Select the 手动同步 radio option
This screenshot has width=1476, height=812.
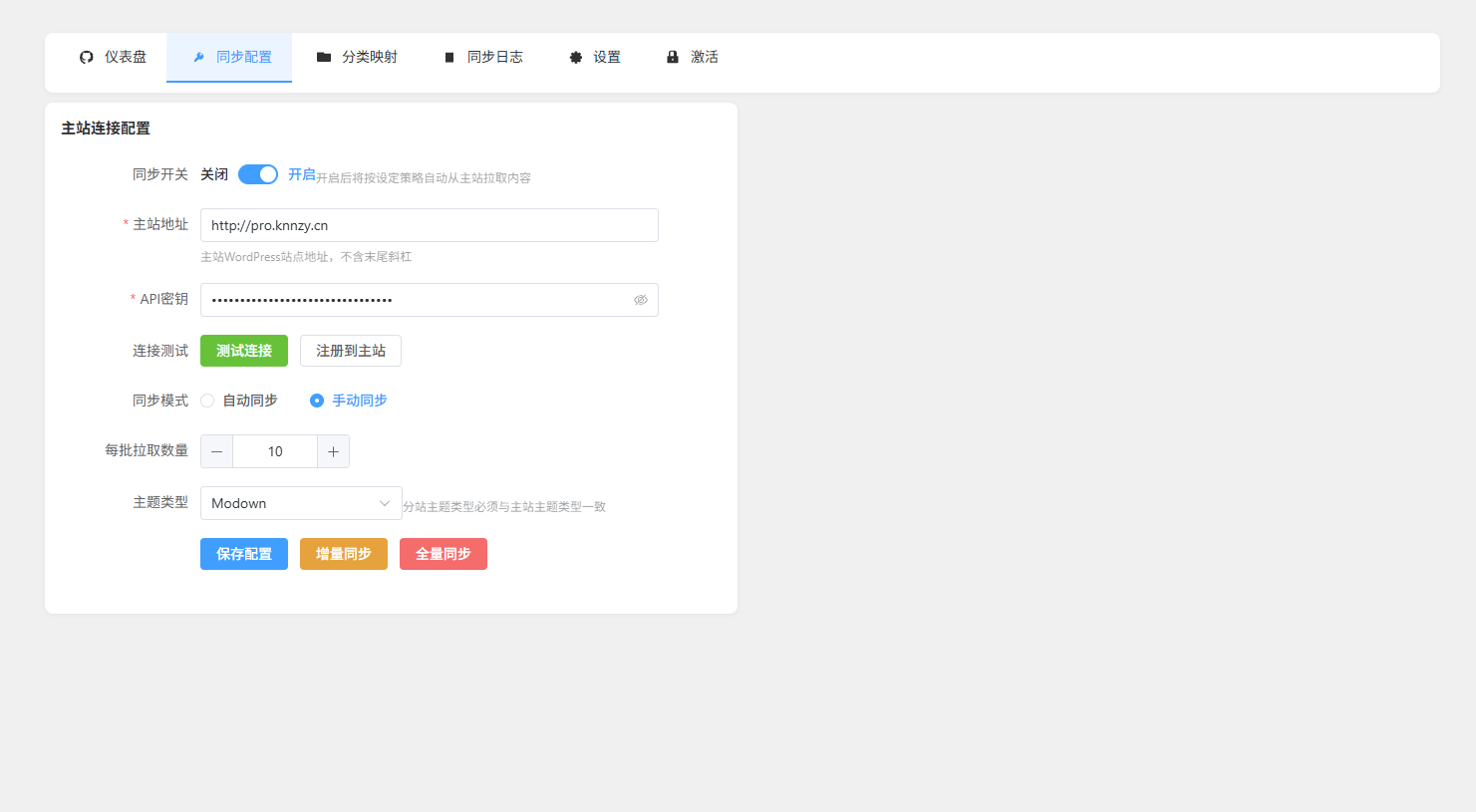tap(317, 401)
